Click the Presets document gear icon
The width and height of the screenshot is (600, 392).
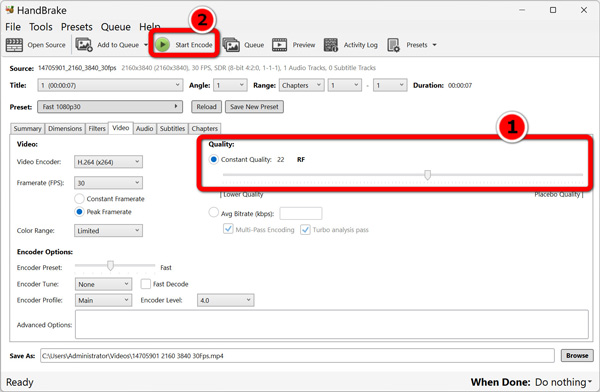393,45
